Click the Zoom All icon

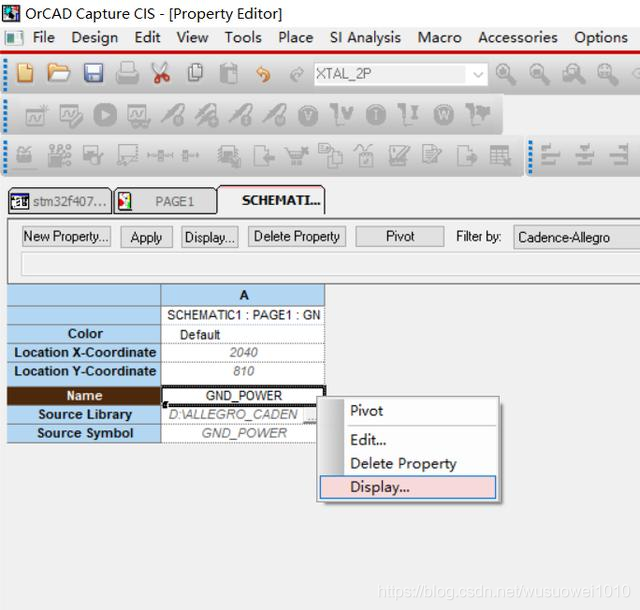coord(608,74)
